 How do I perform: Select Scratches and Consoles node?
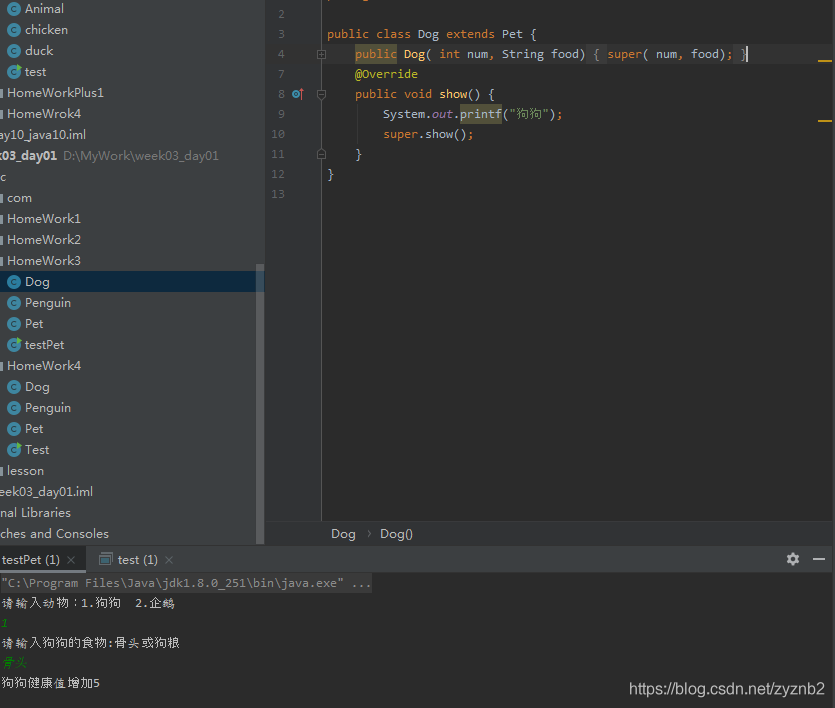(x=54, y=534)
